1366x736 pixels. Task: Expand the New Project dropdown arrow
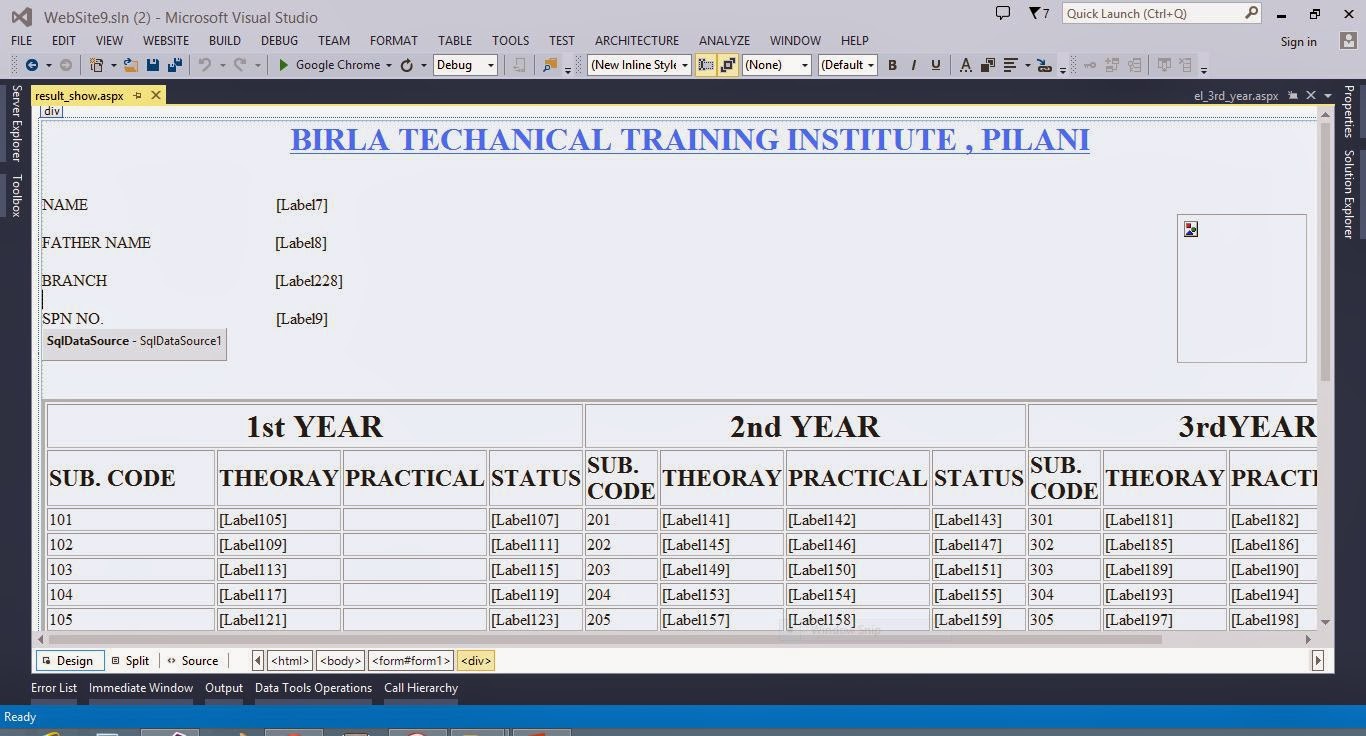(113, 65)
